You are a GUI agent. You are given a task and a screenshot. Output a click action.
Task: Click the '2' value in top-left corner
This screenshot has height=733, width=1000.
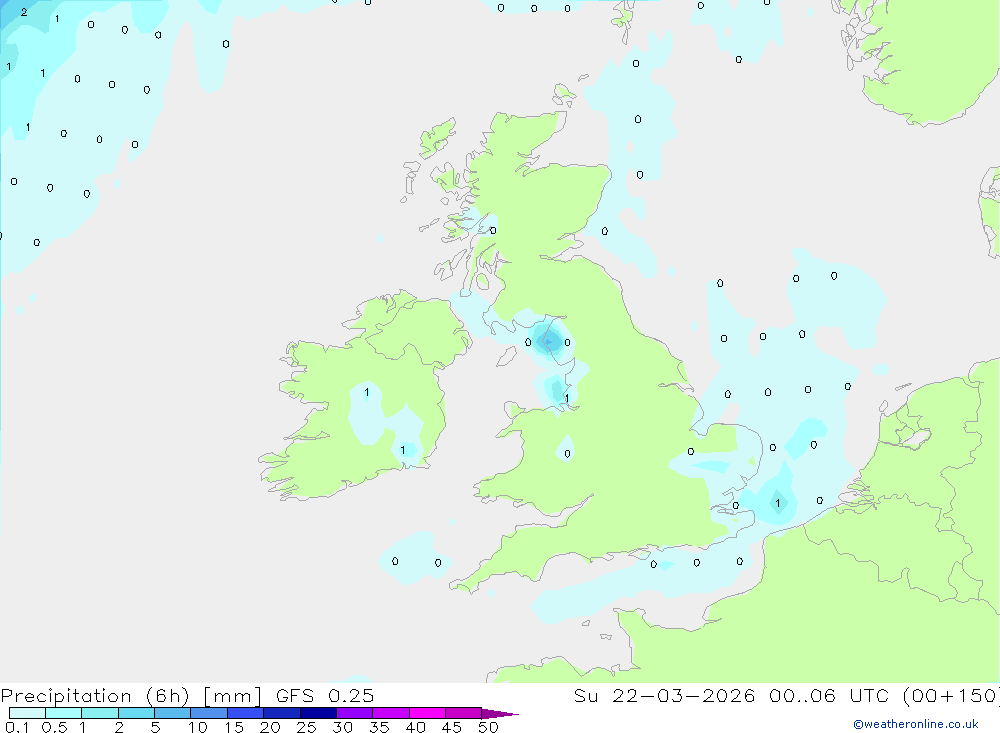(x=24, y=12)
